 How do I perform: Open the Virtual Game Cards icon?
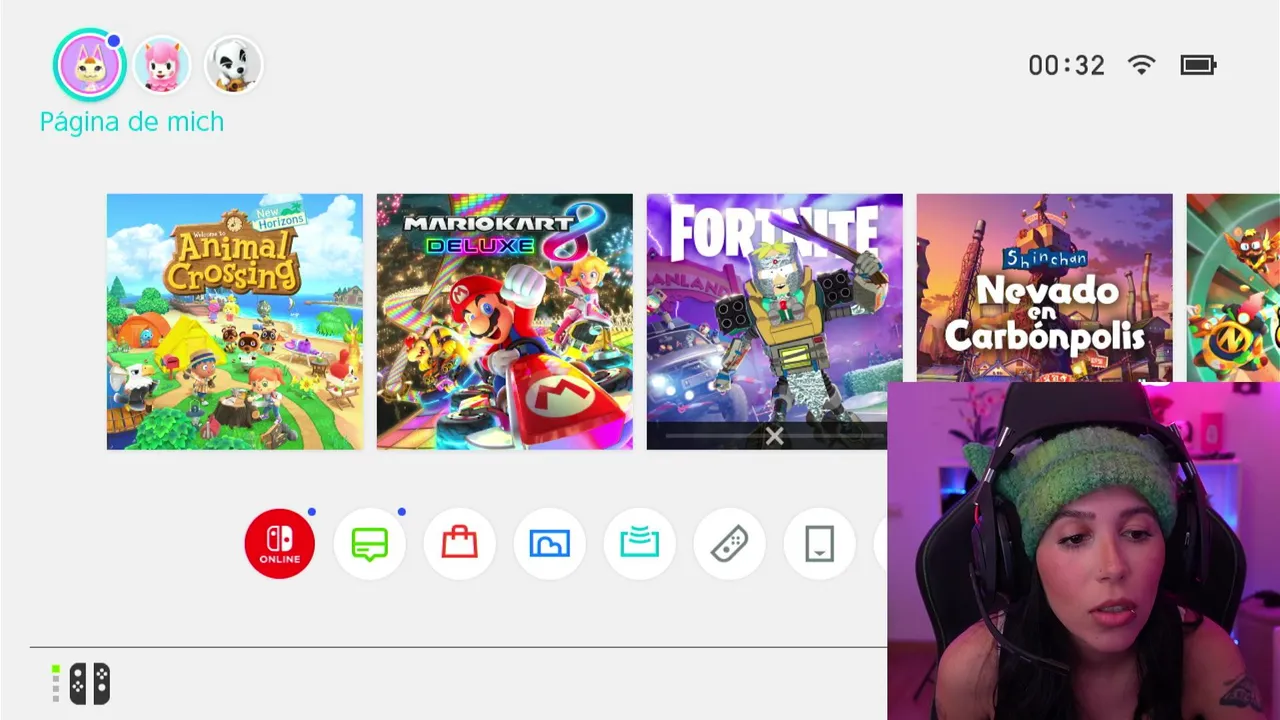(x=820, y=544)
